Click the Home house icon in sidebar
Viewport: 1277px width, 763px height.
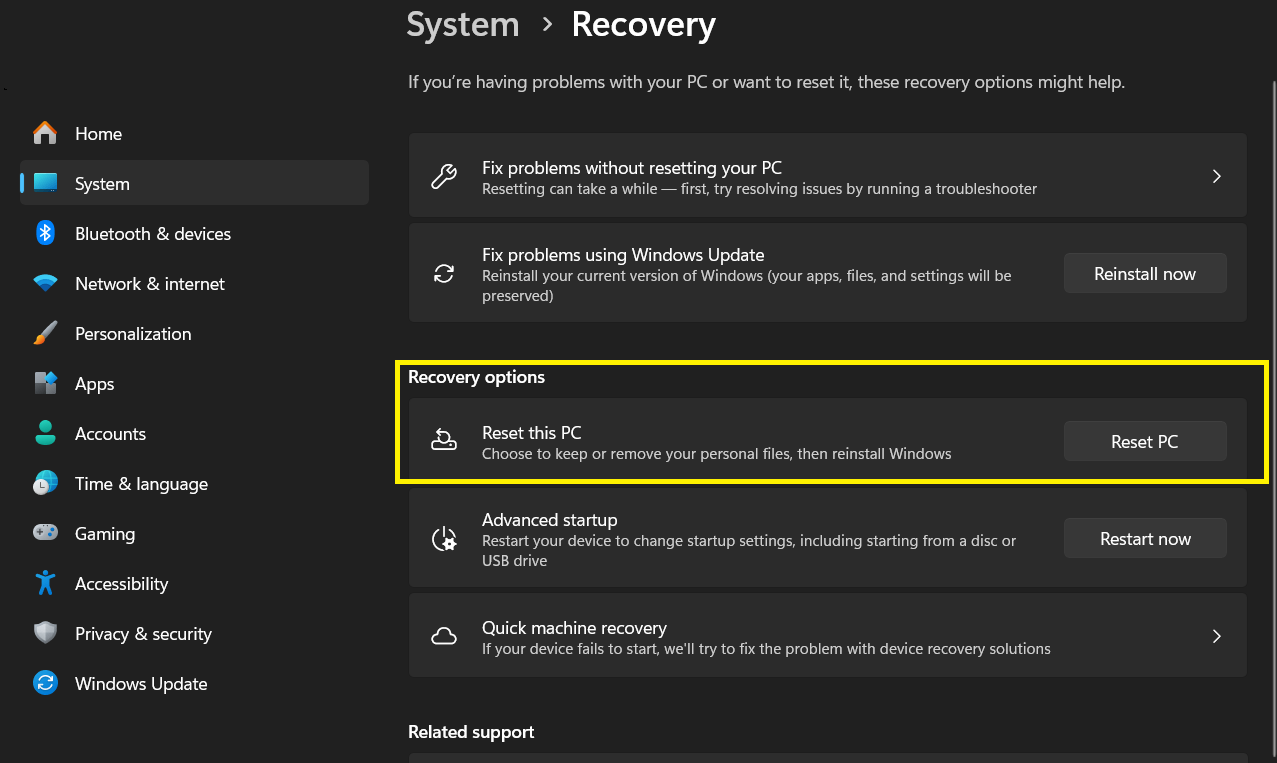45,133
